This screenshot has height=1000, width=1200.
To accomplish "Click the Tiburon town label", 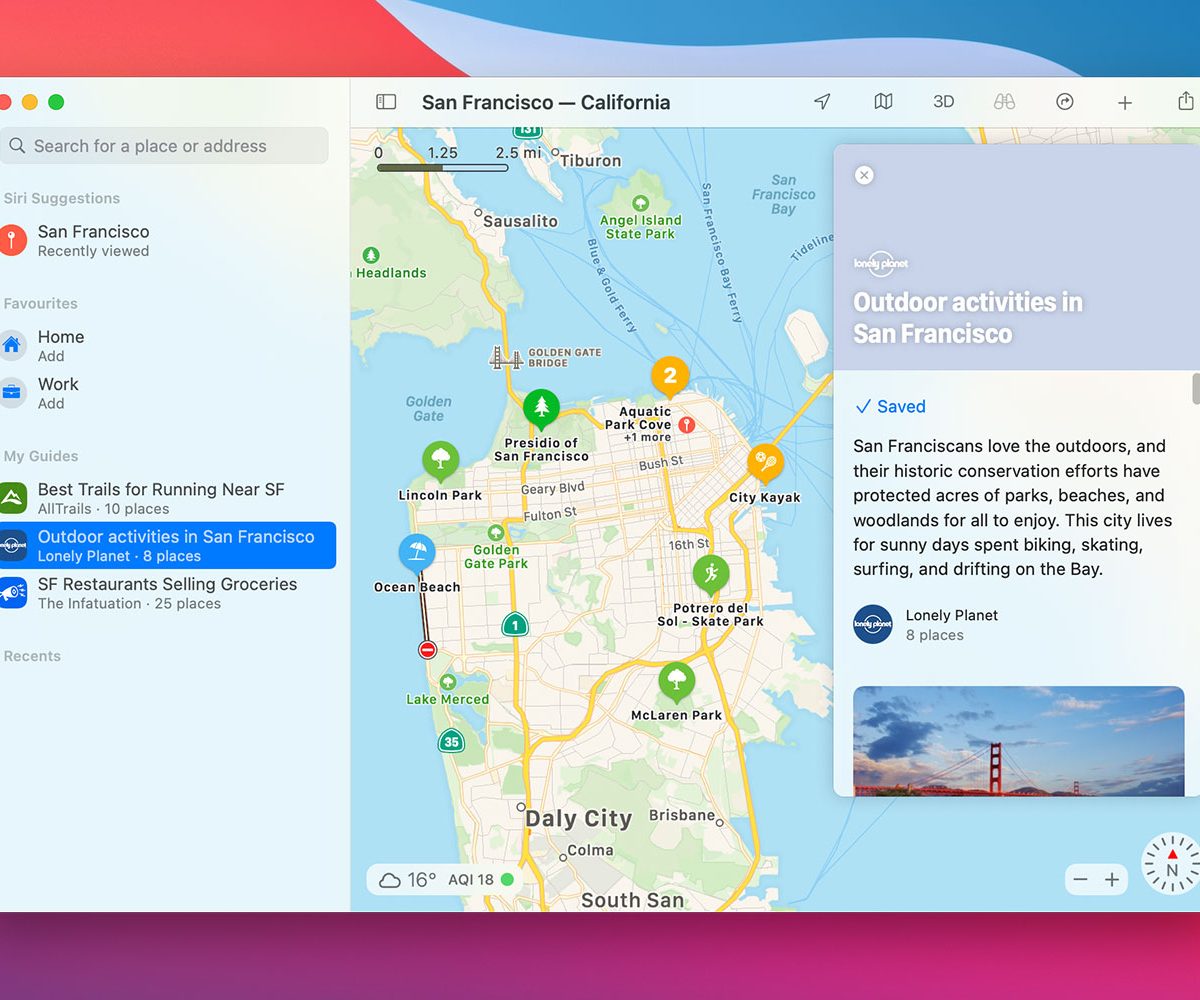I will 590,160.
